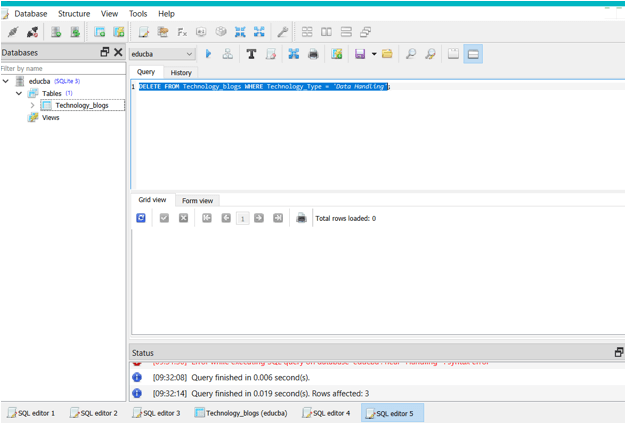625x425 pixels.
Task: Toggle the results below query layout button
Action: pyautogui.click(x=473, y=54)
